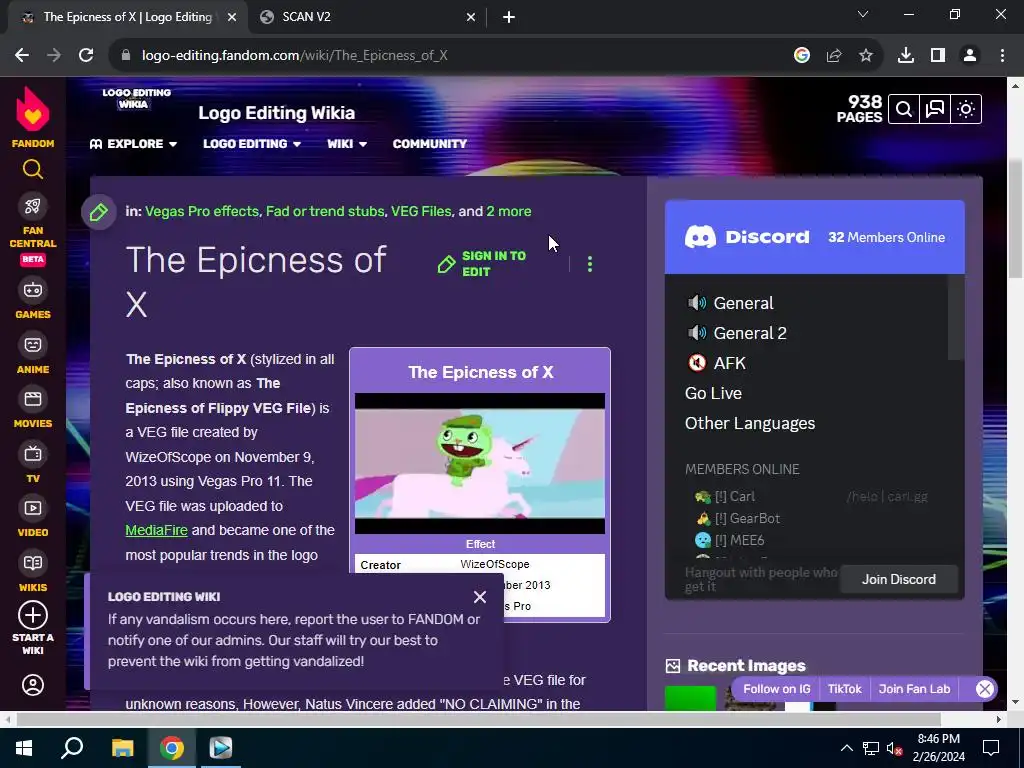Open Anime icon in sidebar

pyautogui.click(x=33, y=344)
